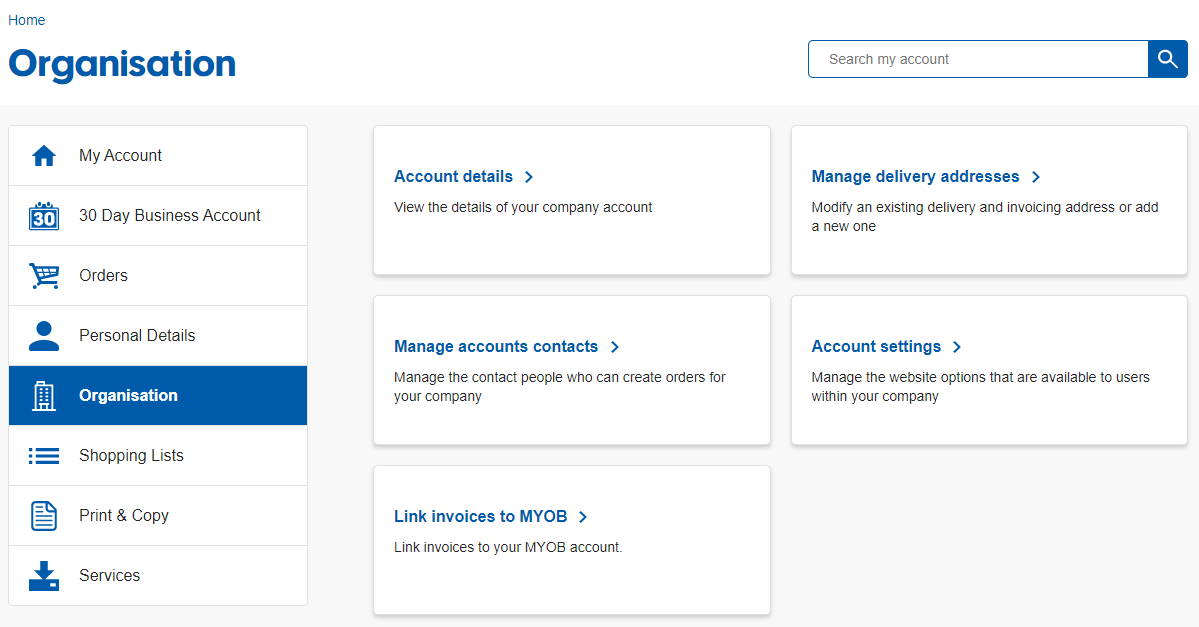
Task: Click the Manage delivery addresses chevron
Action: [x=1036, y=176]
